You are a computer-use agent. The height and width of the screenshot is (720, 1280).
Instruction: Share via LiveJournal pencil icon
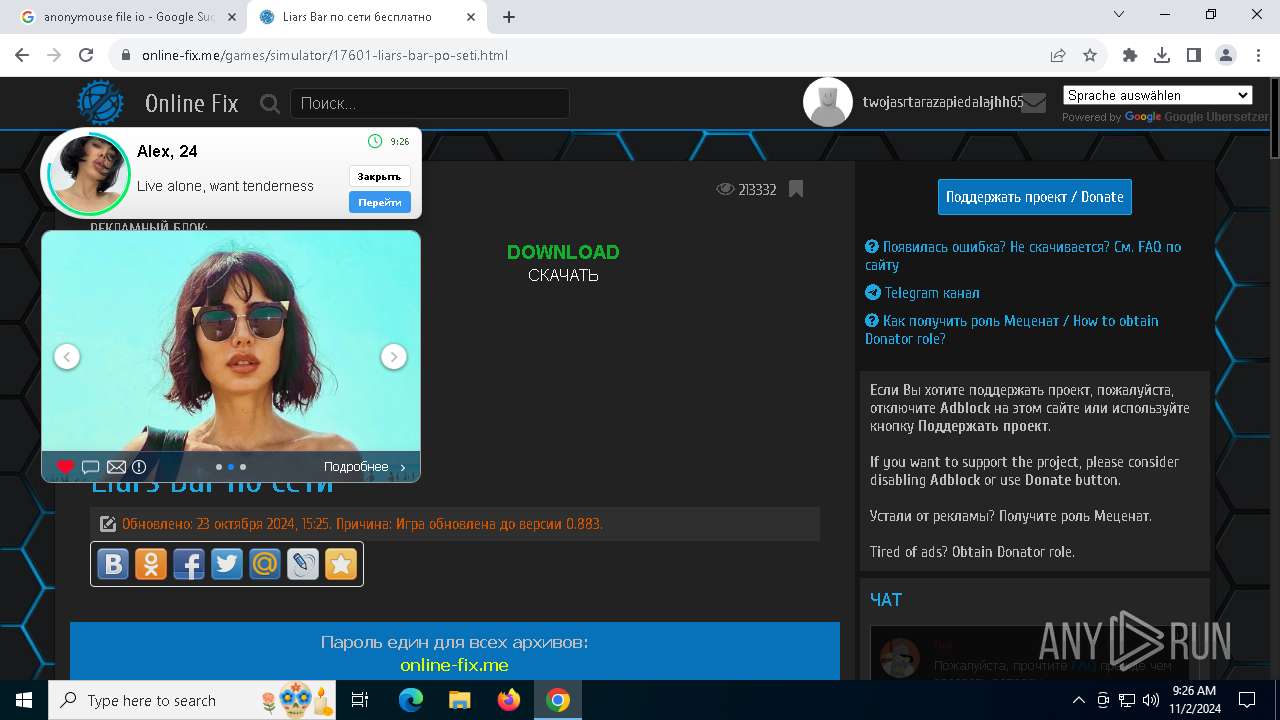tap(302, 564)
